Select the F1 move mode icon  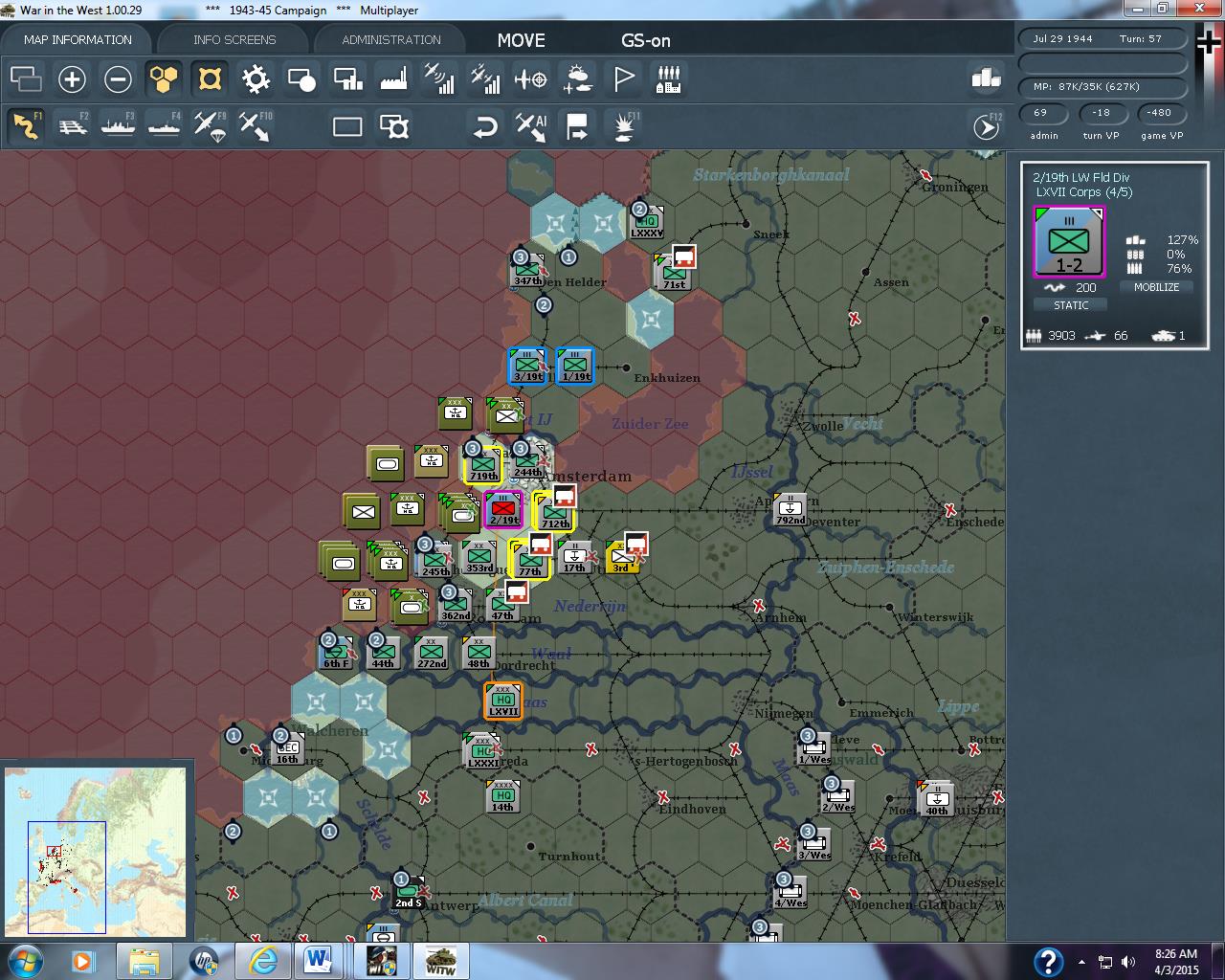[26, 126]
